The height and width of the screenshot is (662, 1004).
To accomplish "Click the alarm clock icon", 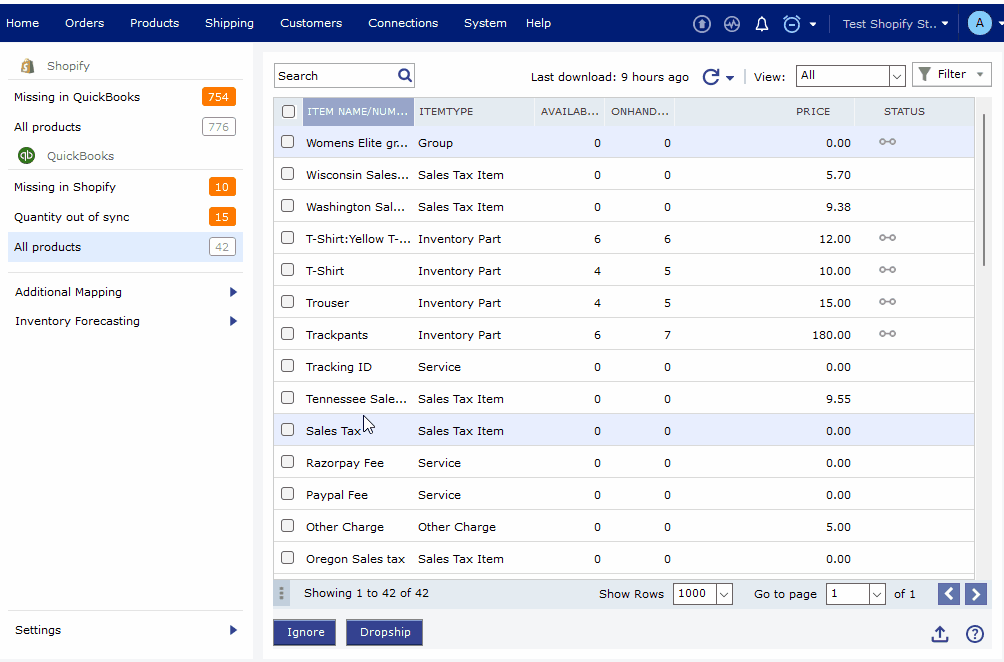I will [792, 24].
